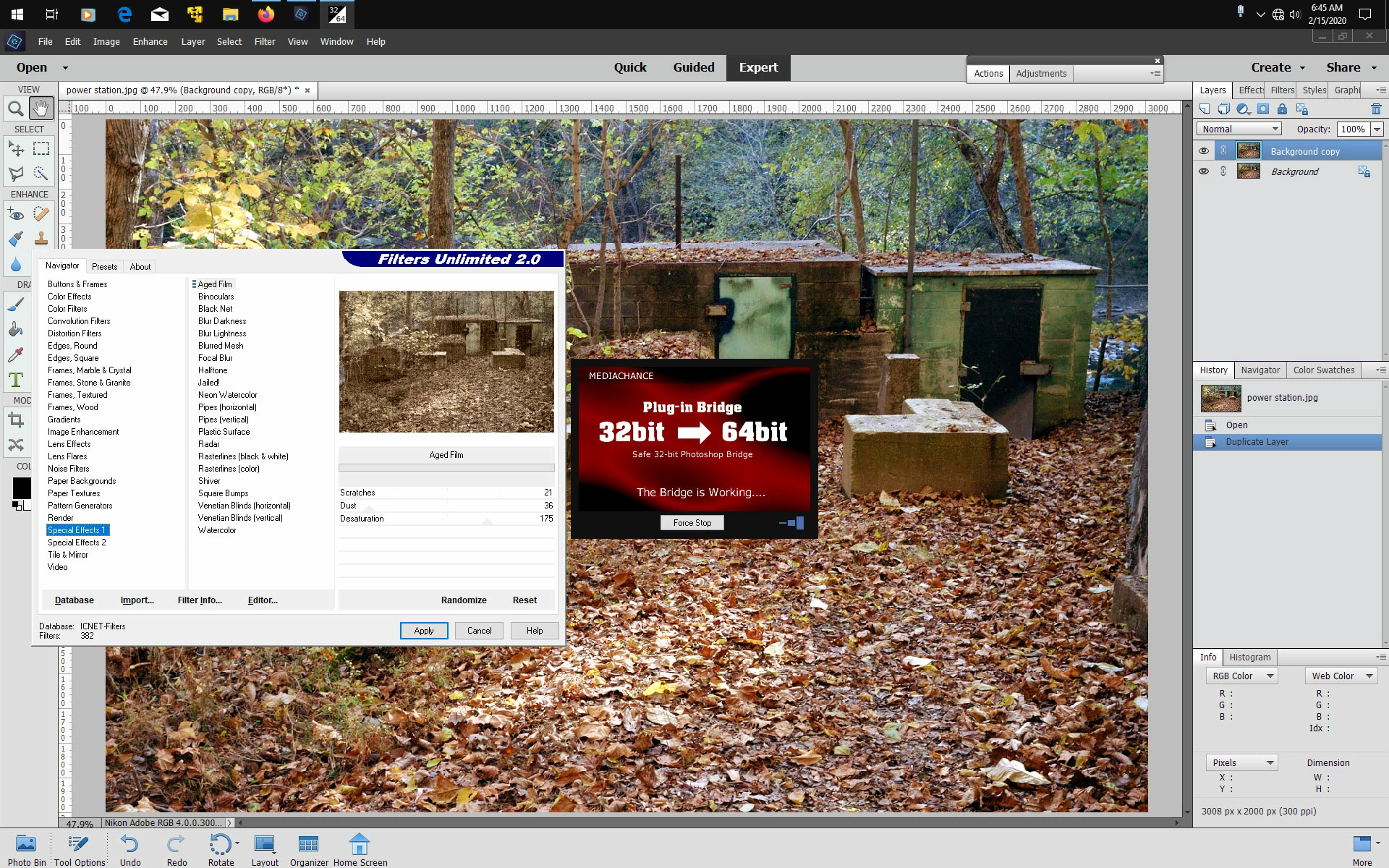Image resolution: width=1389 pixels, height=868 pixels.
Task: Select the Crop tool
Action: pyautogui.click(x=15, y=420)
